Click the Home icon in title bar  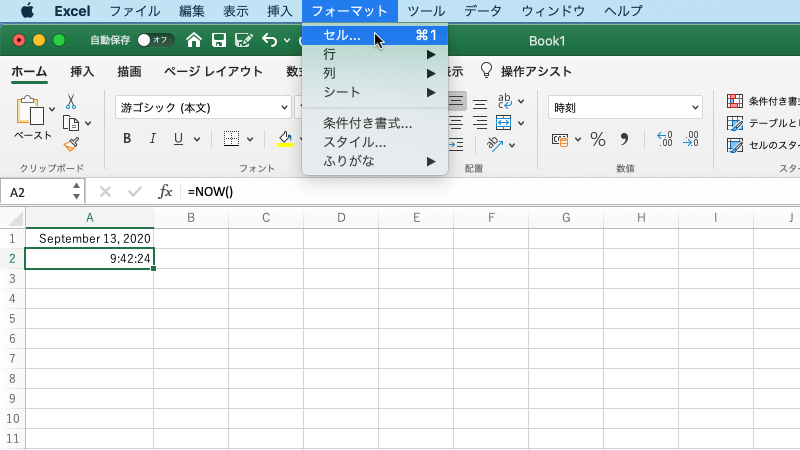(194, 41)
